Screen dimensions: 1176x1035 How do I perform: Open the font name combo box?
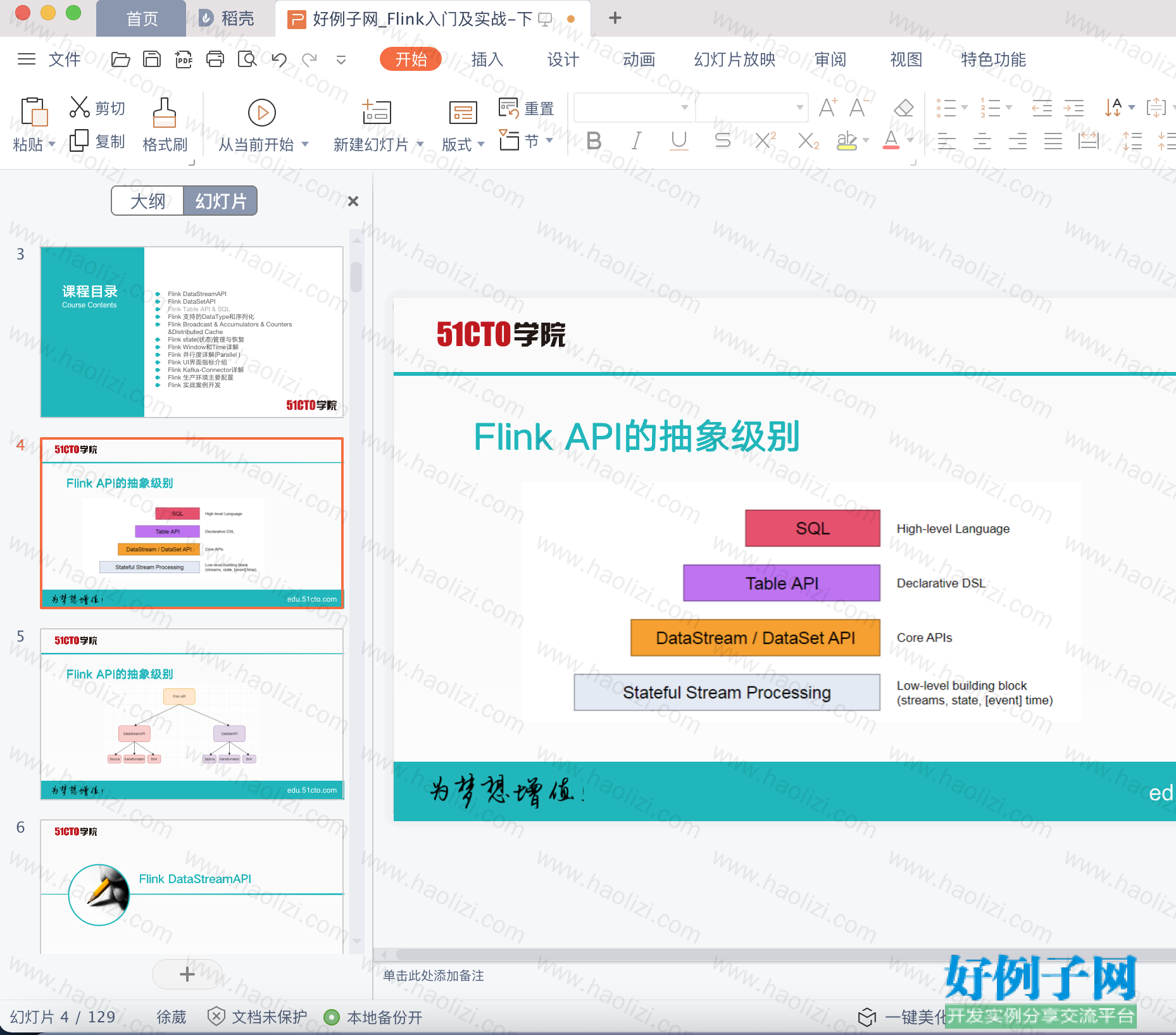coord(634,108)
